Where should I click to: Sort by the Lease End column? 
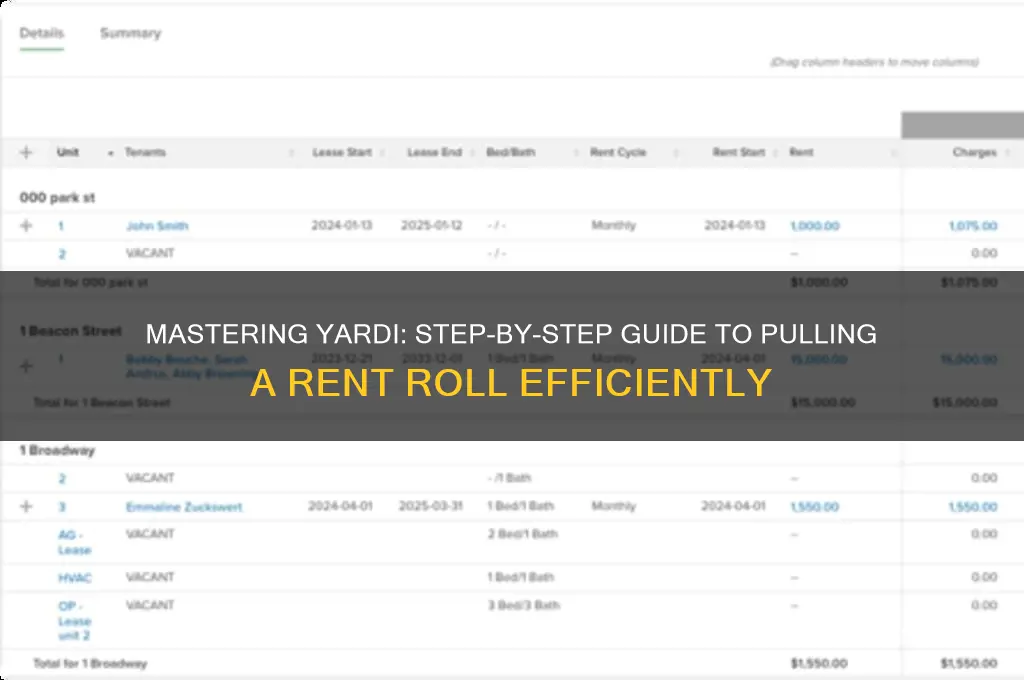tap(434, 152)
